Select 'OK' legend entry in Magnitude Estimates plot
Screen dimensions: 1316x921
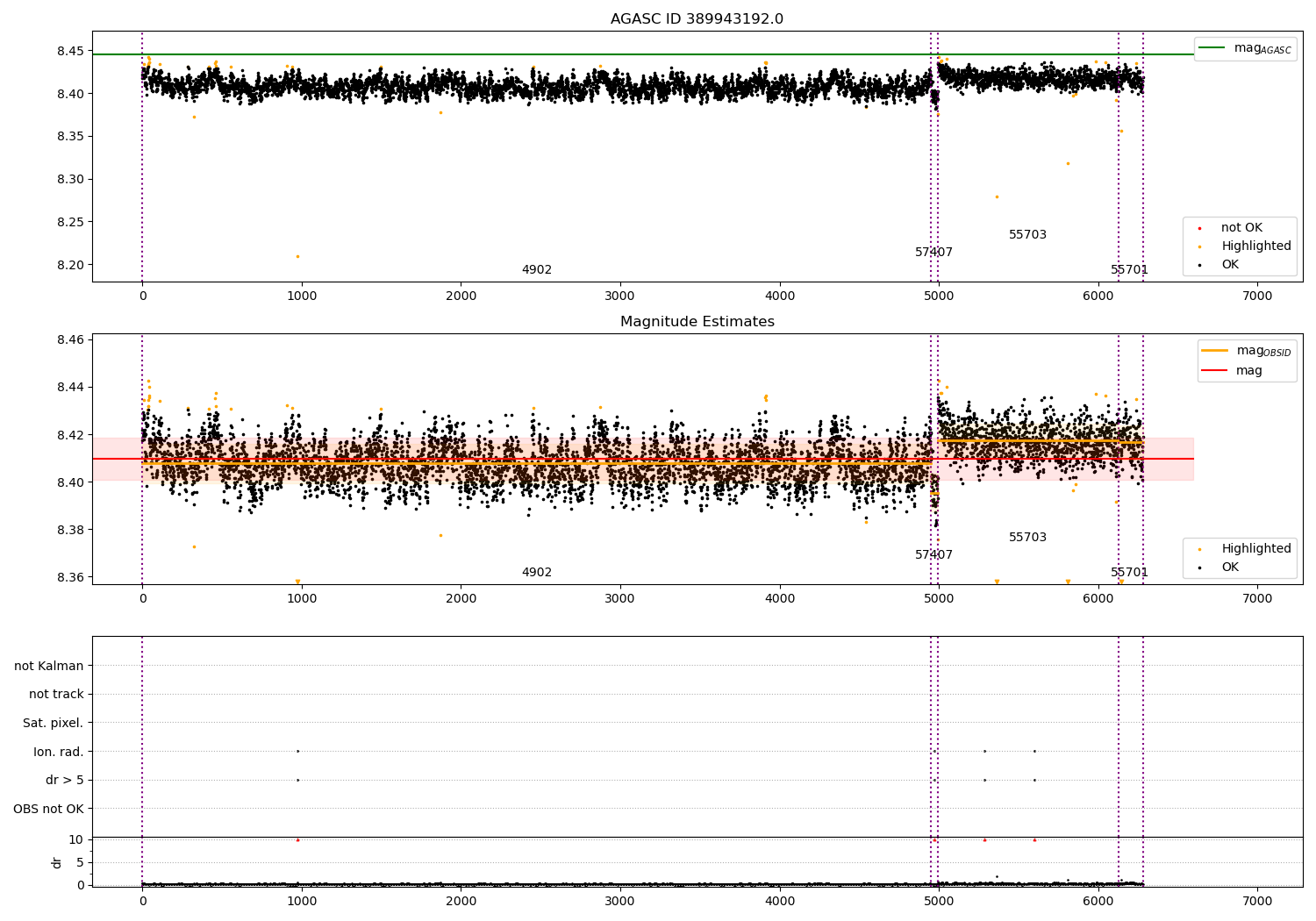(x=1230, y=568)
